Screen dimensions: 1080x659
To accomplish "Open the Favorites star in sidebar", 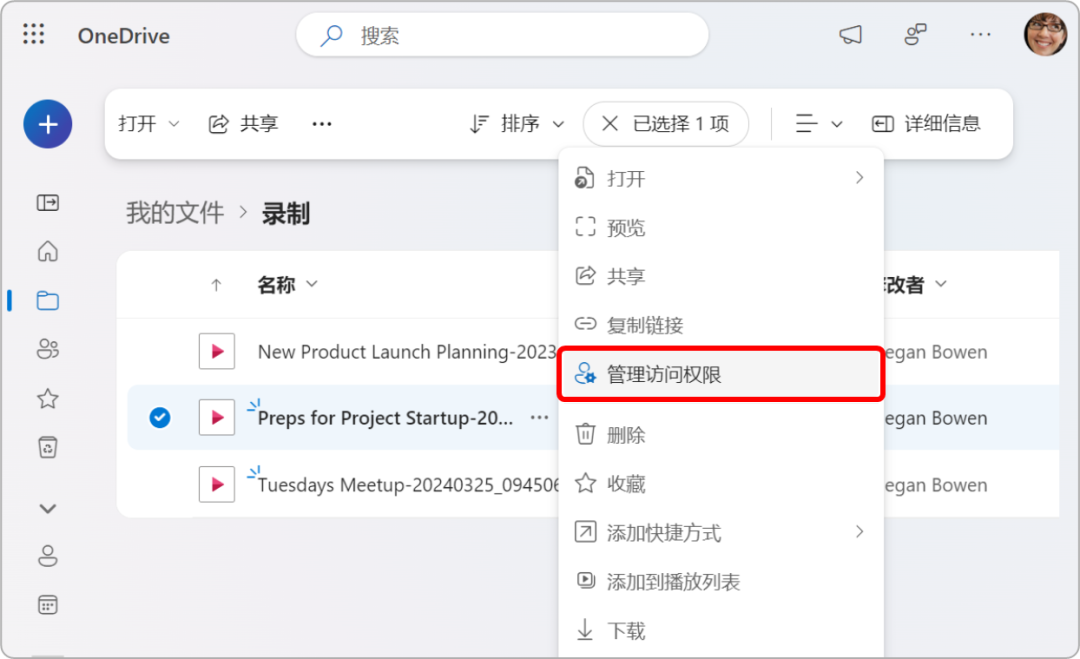I will 47,398.
